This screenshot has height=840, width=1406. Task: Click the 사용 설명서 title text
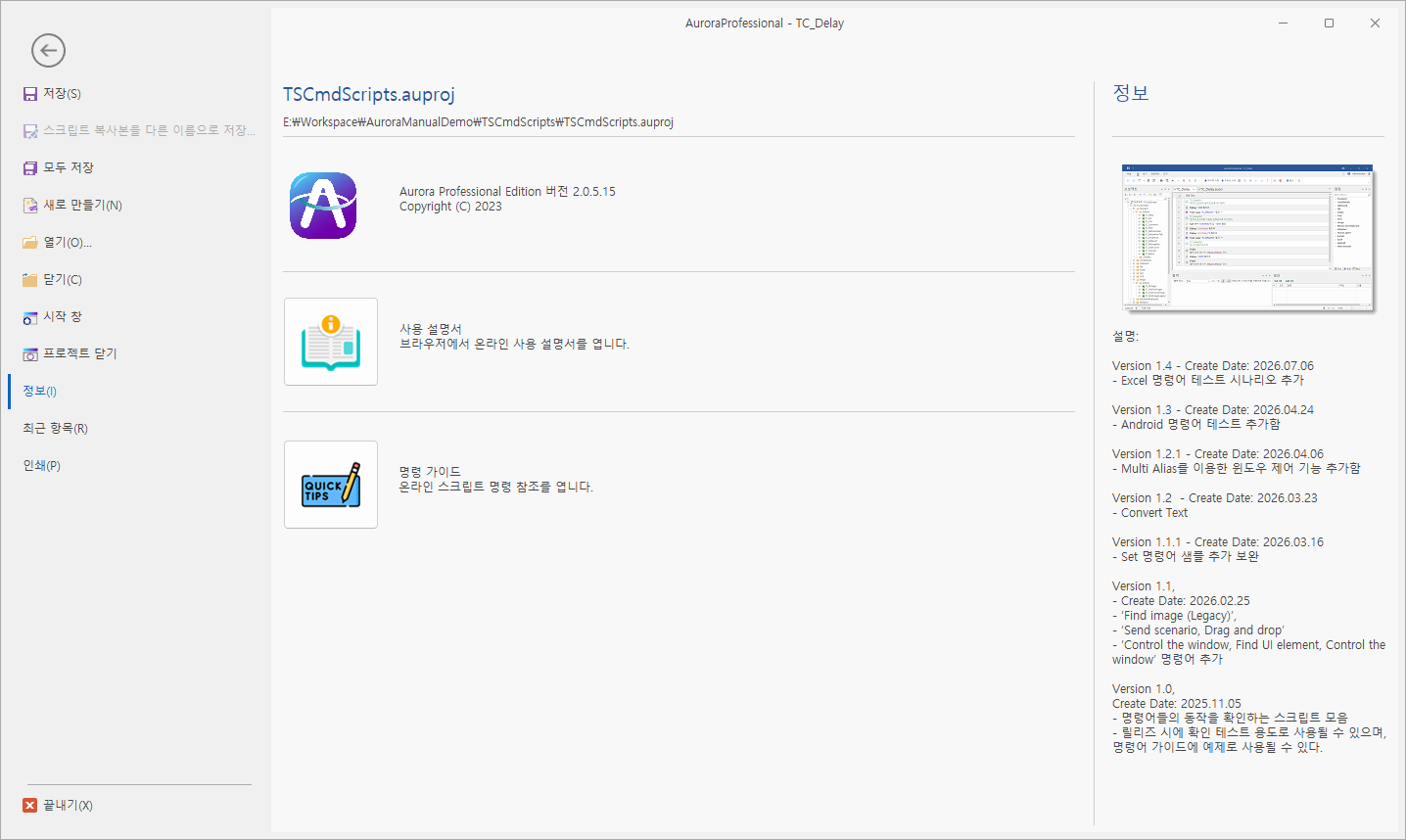tap(430, 329)
